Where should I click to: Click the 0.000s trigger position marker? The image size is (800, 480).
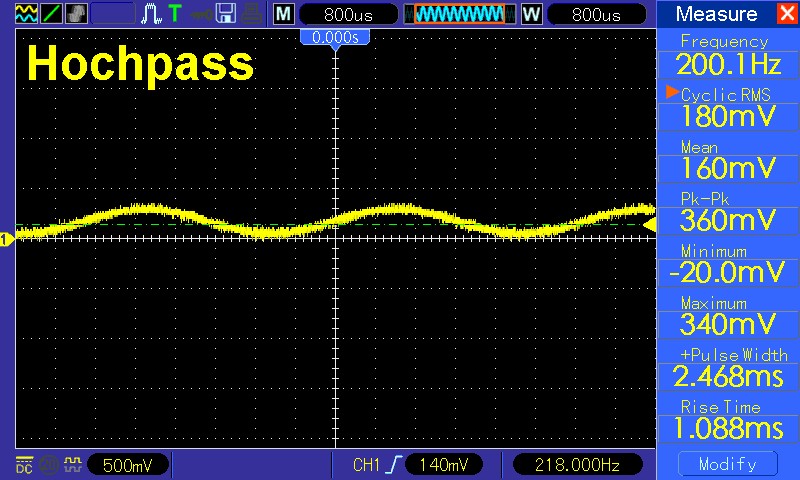pyautogui.click(x=336, y=36)
